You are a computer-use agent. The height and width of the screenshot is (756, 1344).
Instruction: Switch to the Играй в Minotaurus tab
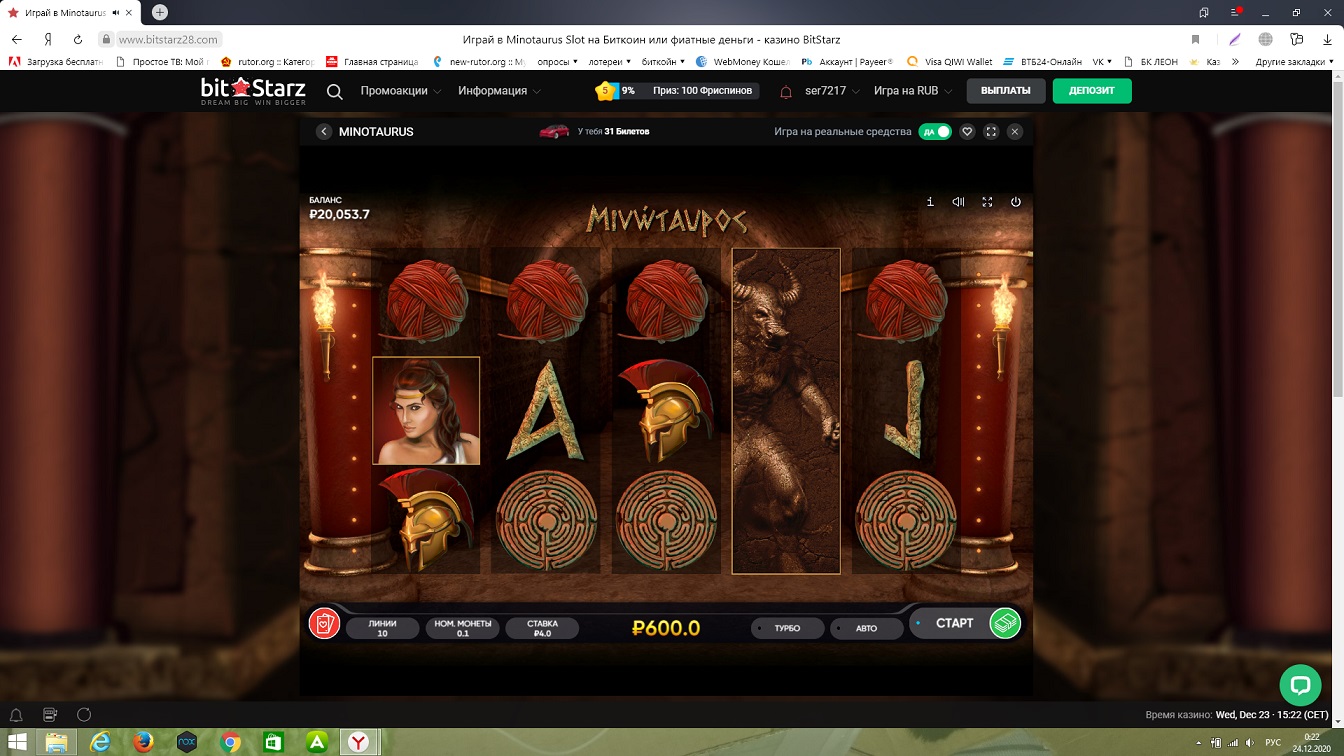point(66,13)
